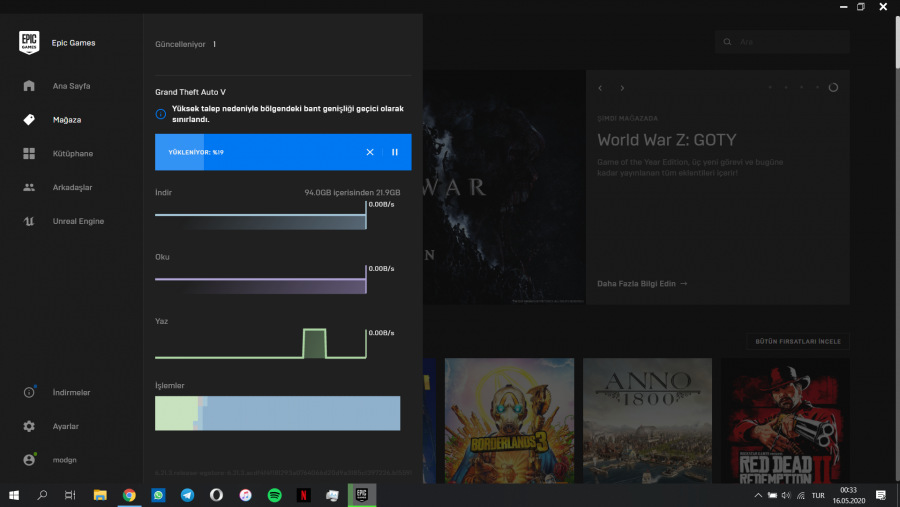Open the modgn user profile

tap(29, 460)
